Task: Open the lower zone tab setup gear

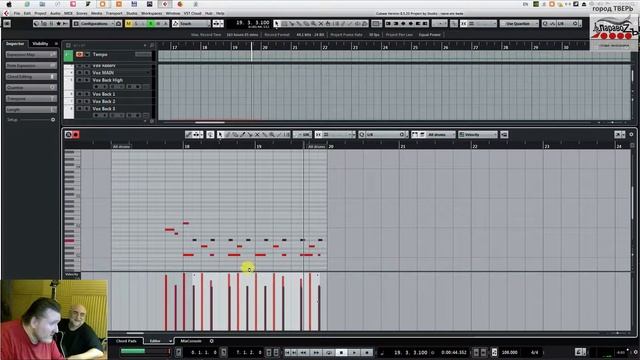Action: (x=211, y=341)
